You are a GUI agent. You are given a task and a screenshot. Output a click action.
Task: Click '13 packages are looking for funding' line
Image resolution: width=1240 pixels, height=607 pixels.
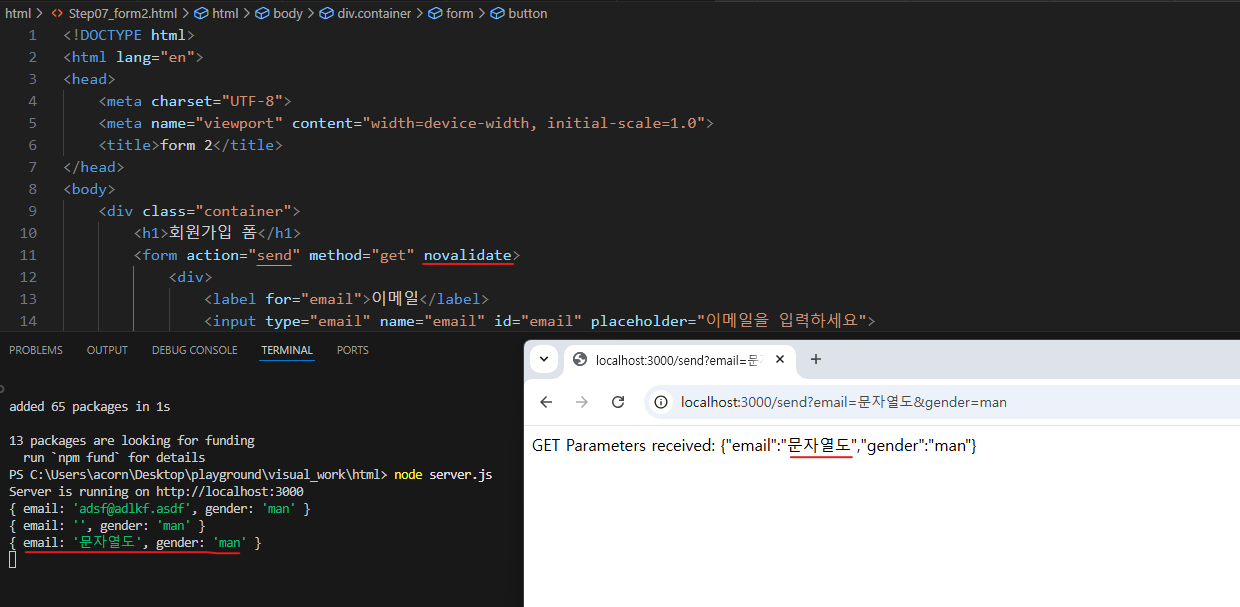point(132,440)
